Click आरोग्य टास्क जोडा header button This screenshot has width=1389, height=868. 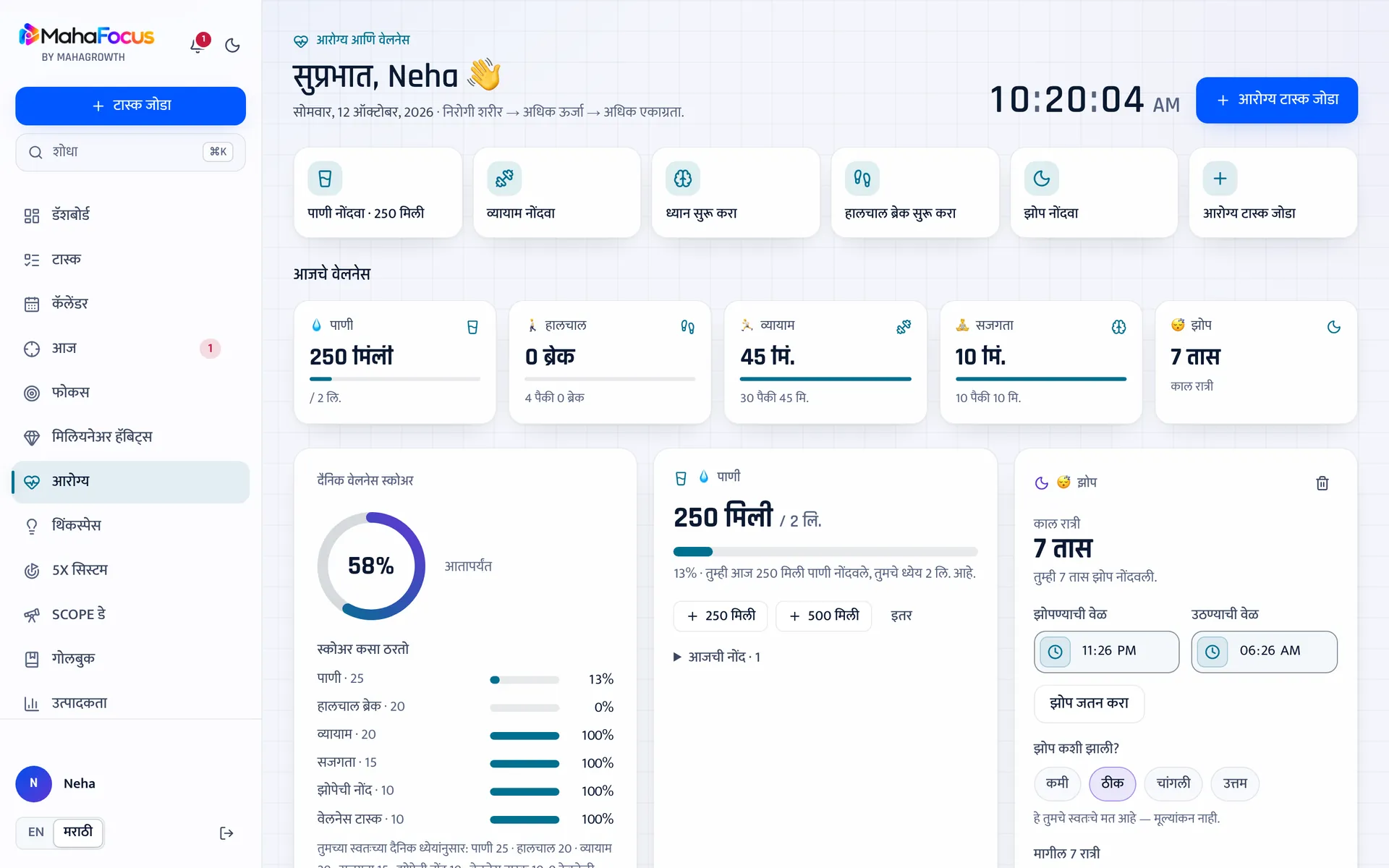(1277, 100)
